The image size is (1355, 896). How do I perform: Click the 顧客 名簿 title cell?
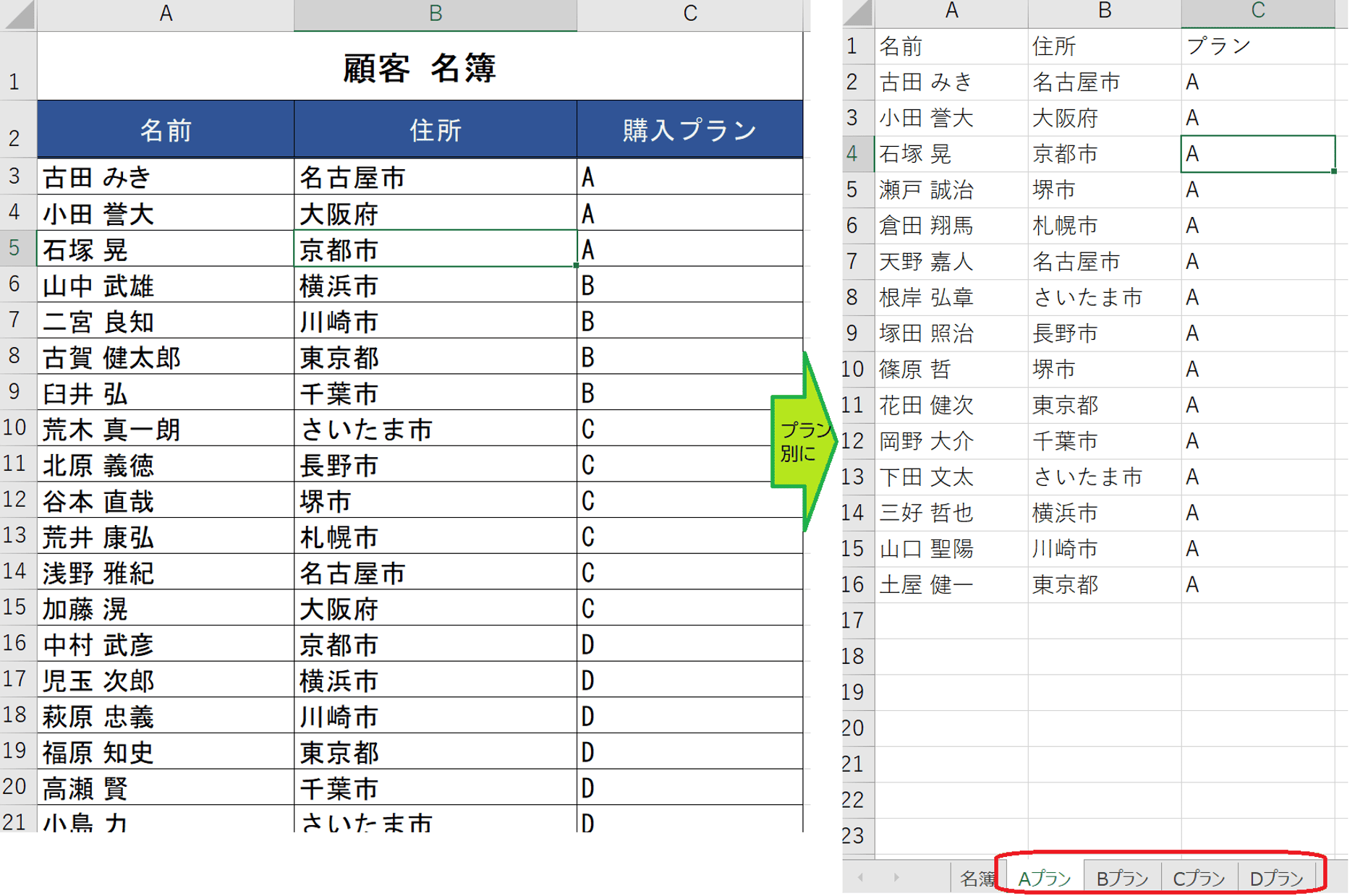click(x=420, y=68)
